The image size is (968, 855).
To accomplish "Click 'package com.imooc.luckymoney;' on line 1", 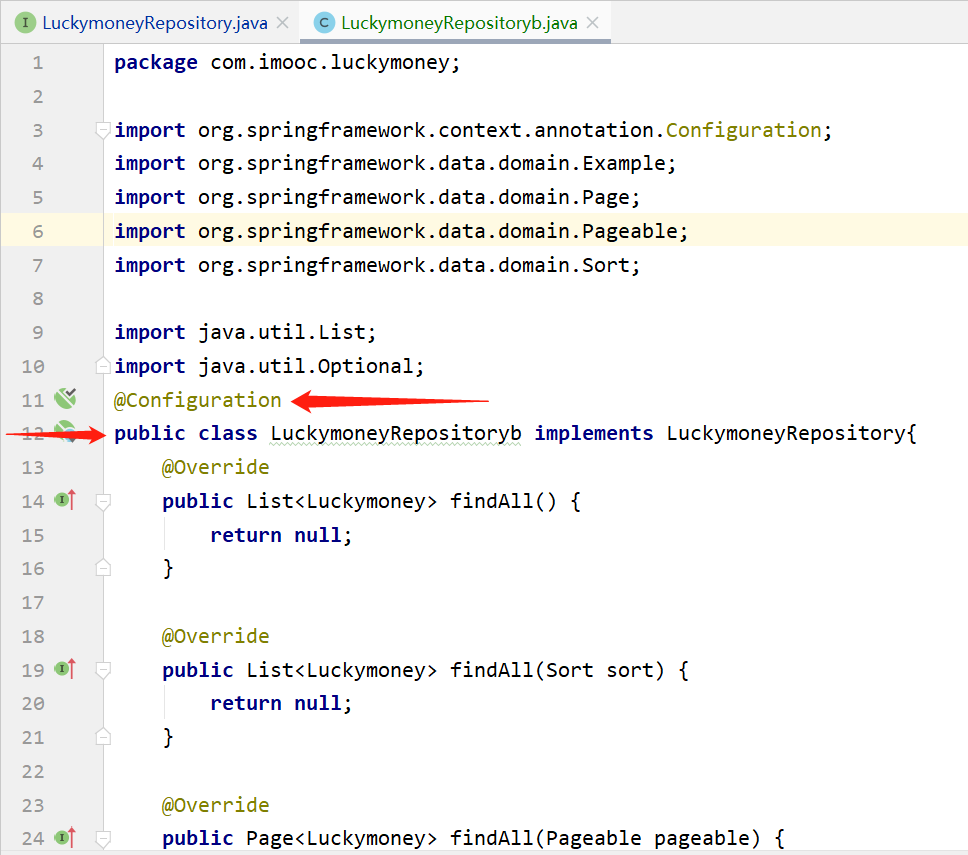I will point(287,62).
